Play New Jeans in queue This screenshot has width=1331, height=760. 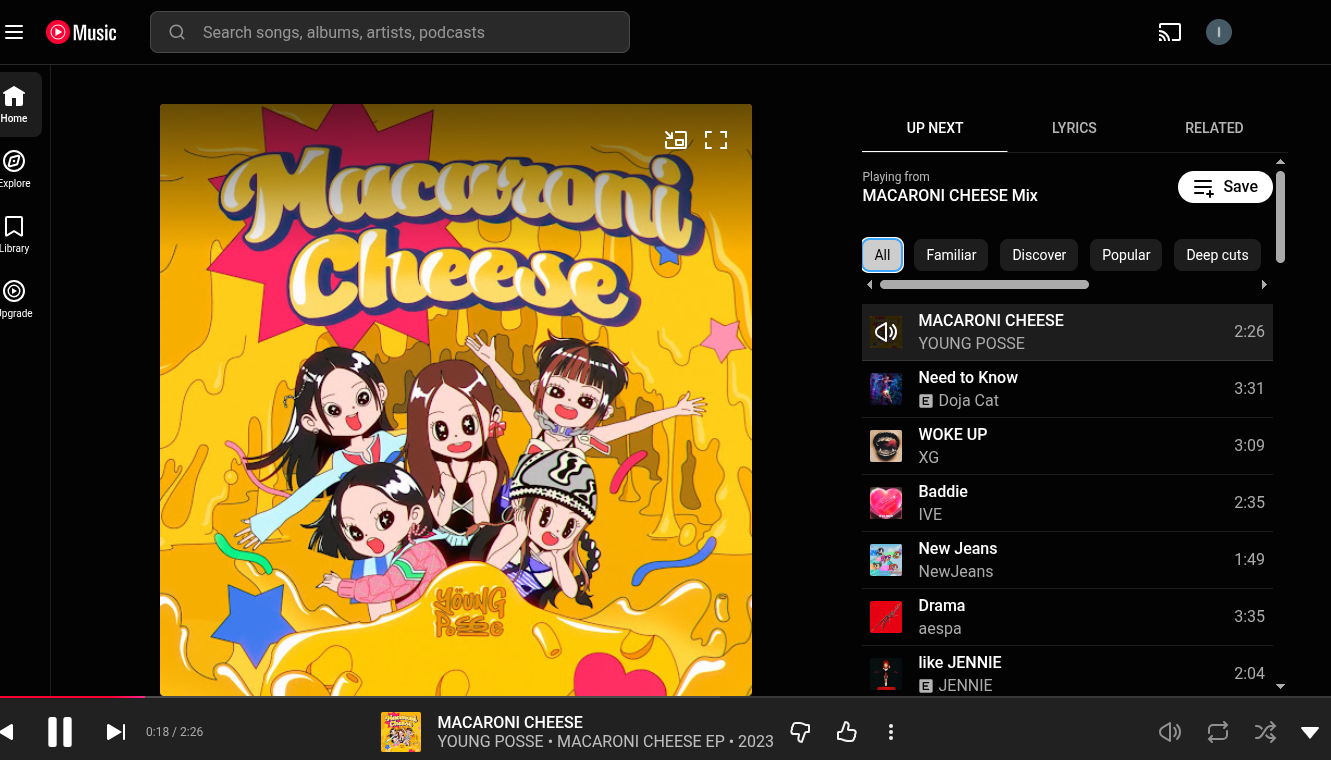click(1067, 560)
